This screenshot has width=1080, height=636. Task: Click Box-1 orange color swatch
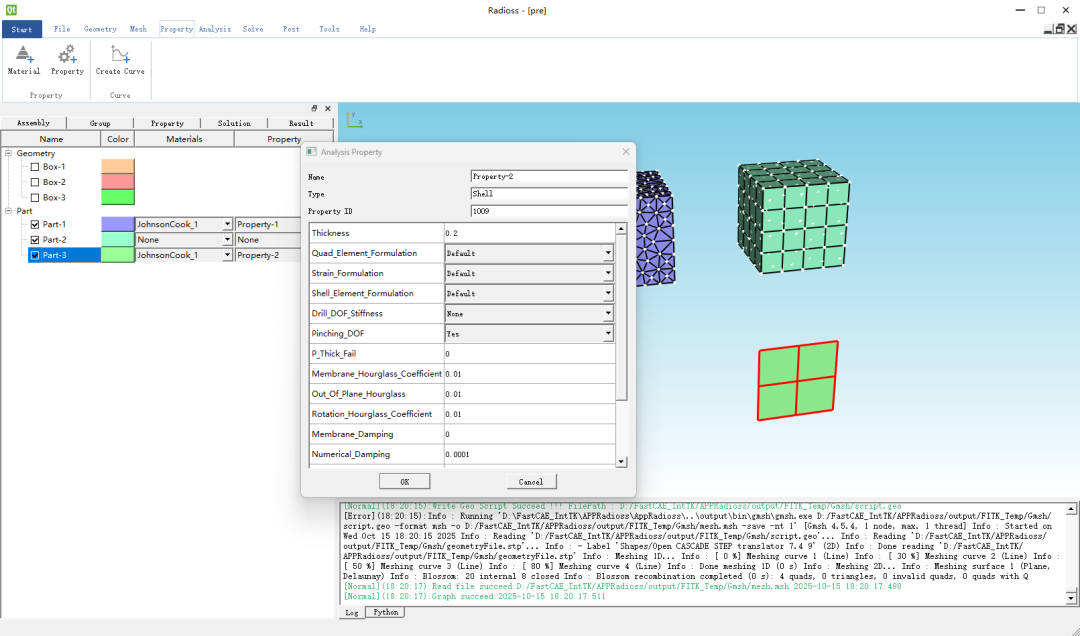coord(118,167)
